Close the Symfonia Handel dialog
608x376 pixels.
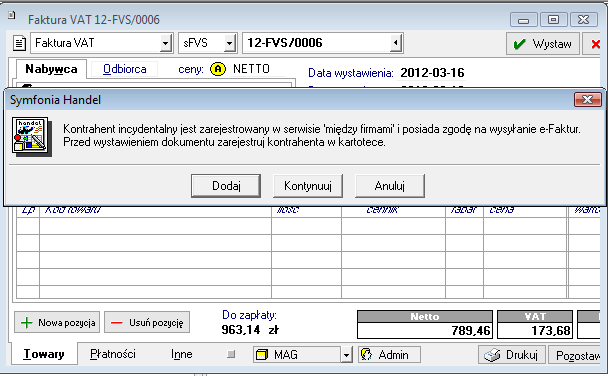click(587, 100)
